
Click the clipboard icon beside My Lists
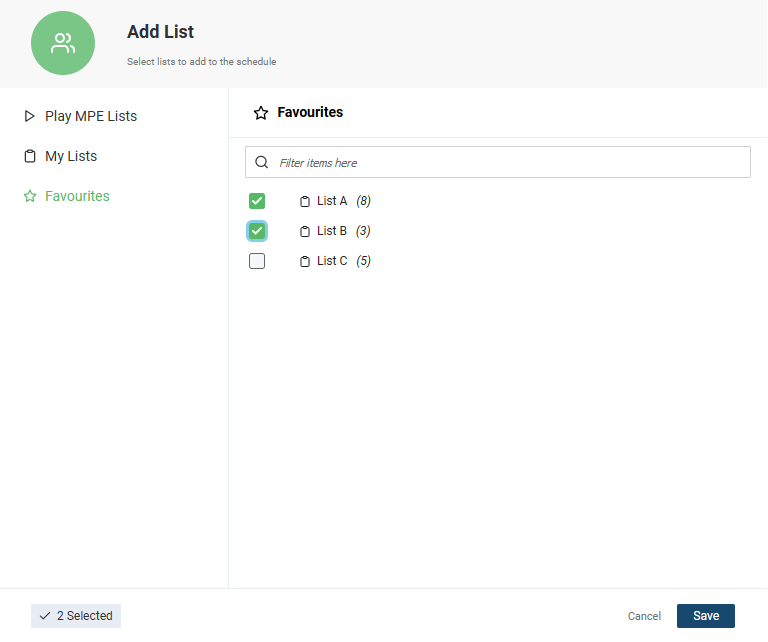coord(30,156)
